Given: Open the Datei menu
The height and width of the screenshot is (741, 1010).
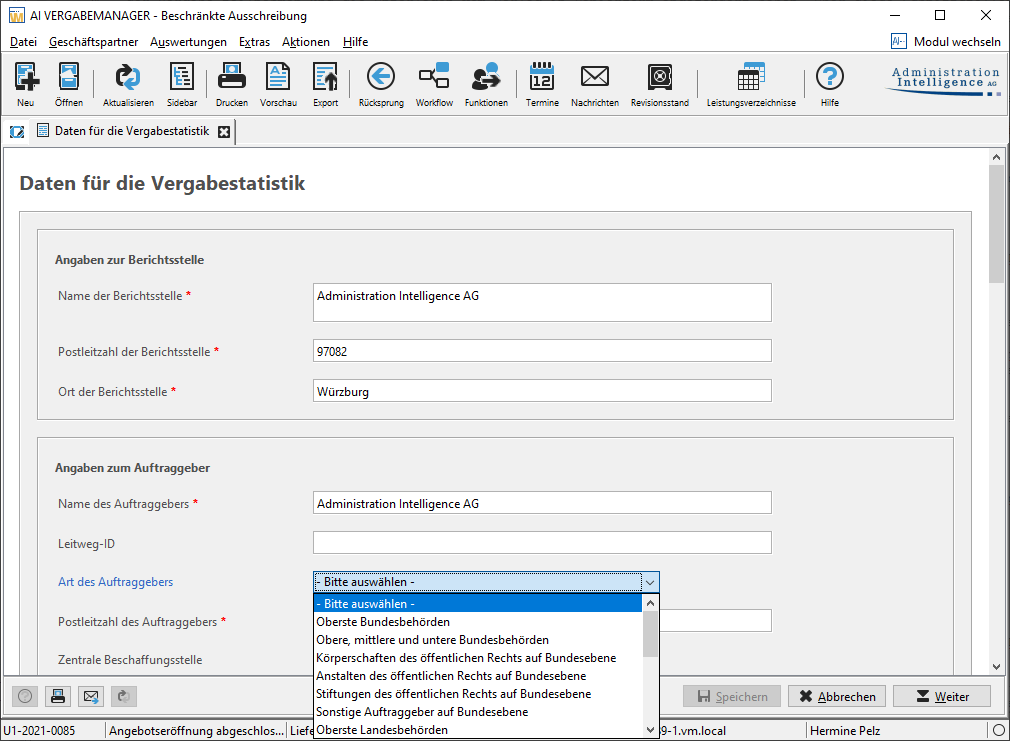Looking at the screenshot, I should 23,42.
